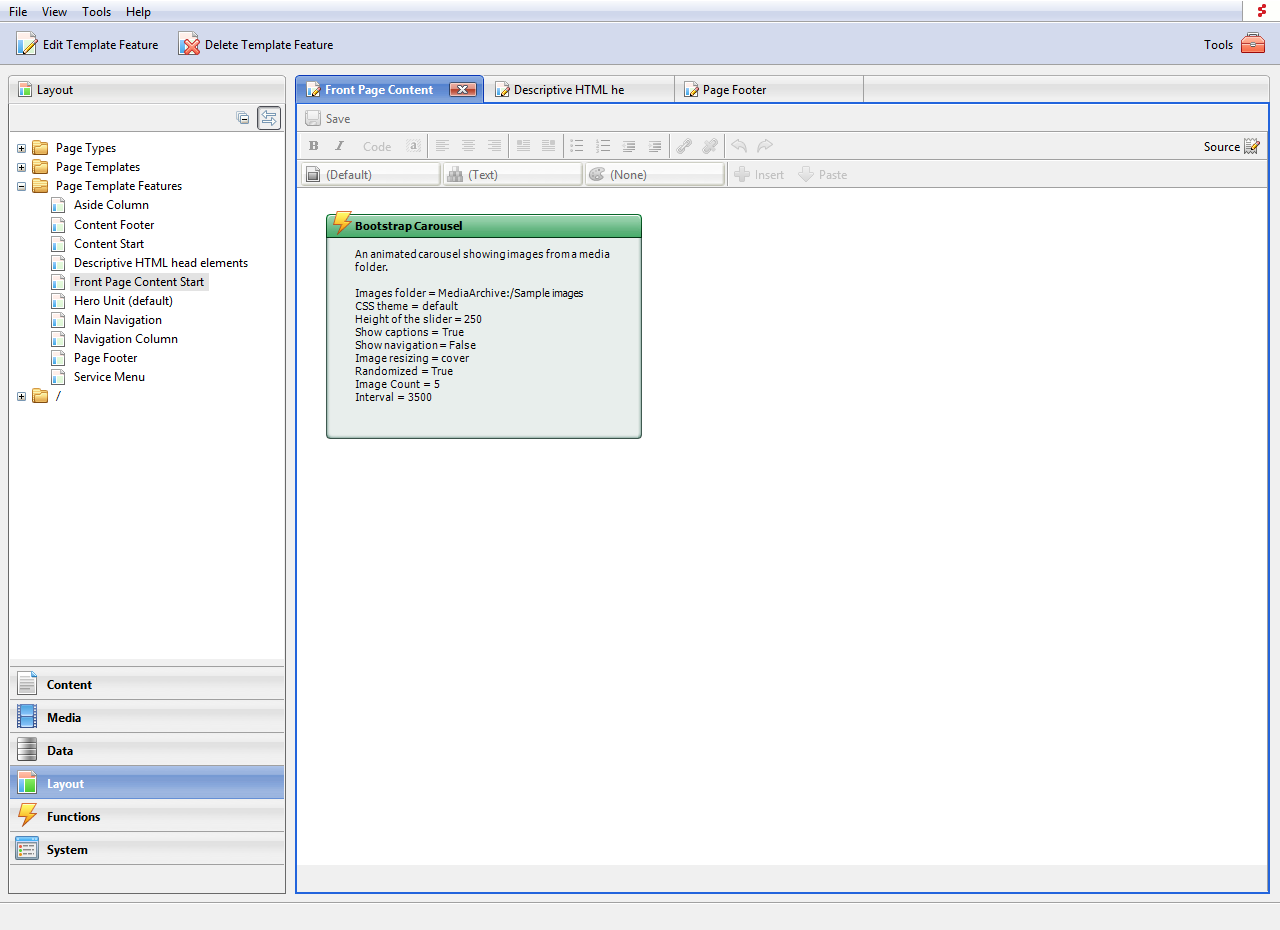Expand the Page Types folder
Image resolution: width=1280 pixels, height=930 pixels.
(21, 148)
